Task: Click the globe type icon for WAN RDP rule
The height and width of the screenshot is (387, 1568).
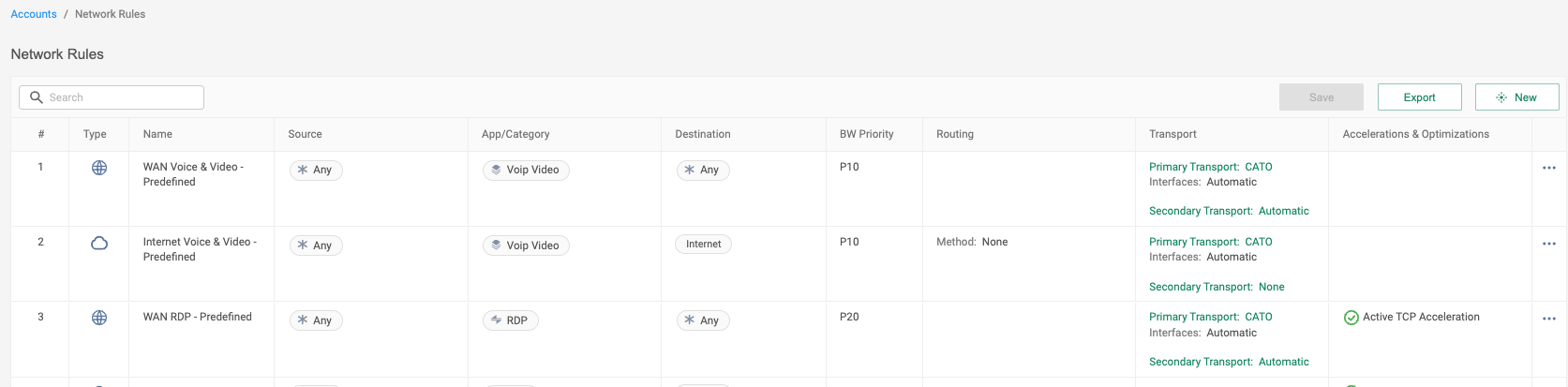Action: tap(98, 318)
